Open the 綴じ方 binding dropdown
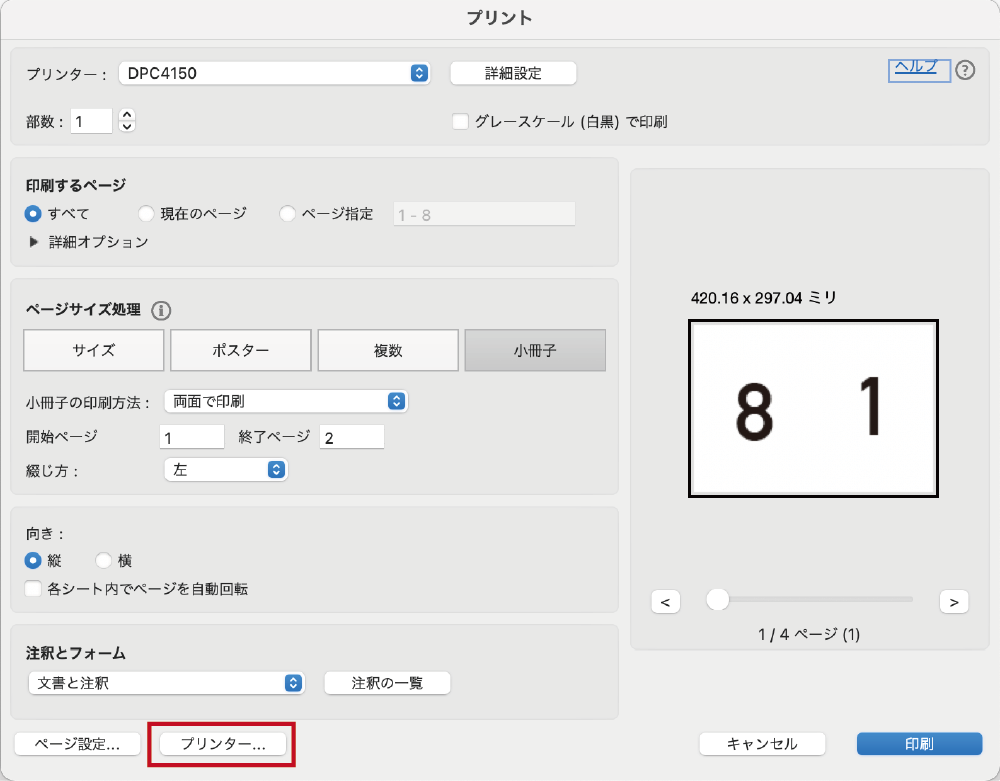The image size is (1000, 781). (225, 469)
